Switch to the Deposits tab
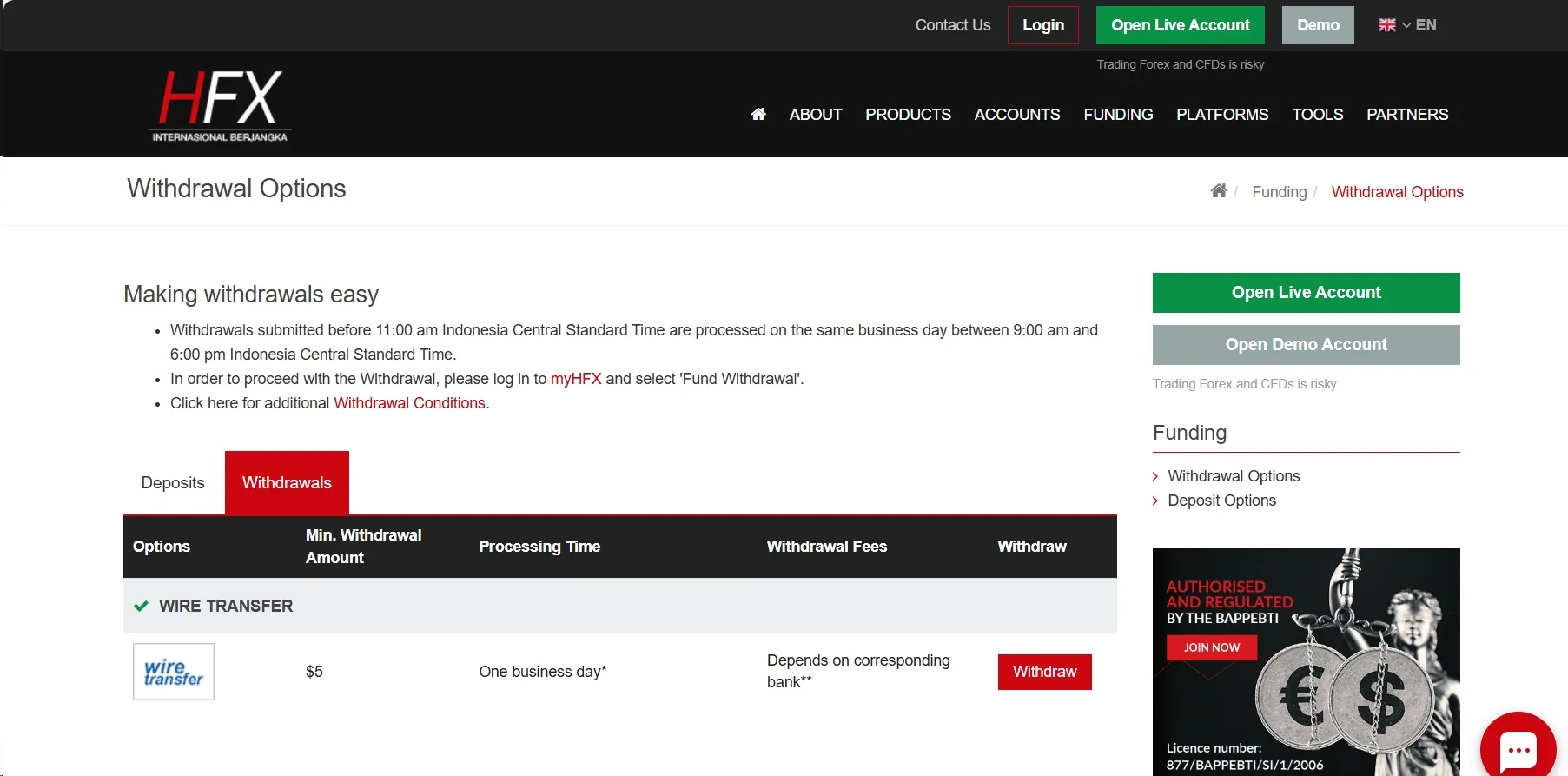Screen dimensions: 1568x776 173,483
